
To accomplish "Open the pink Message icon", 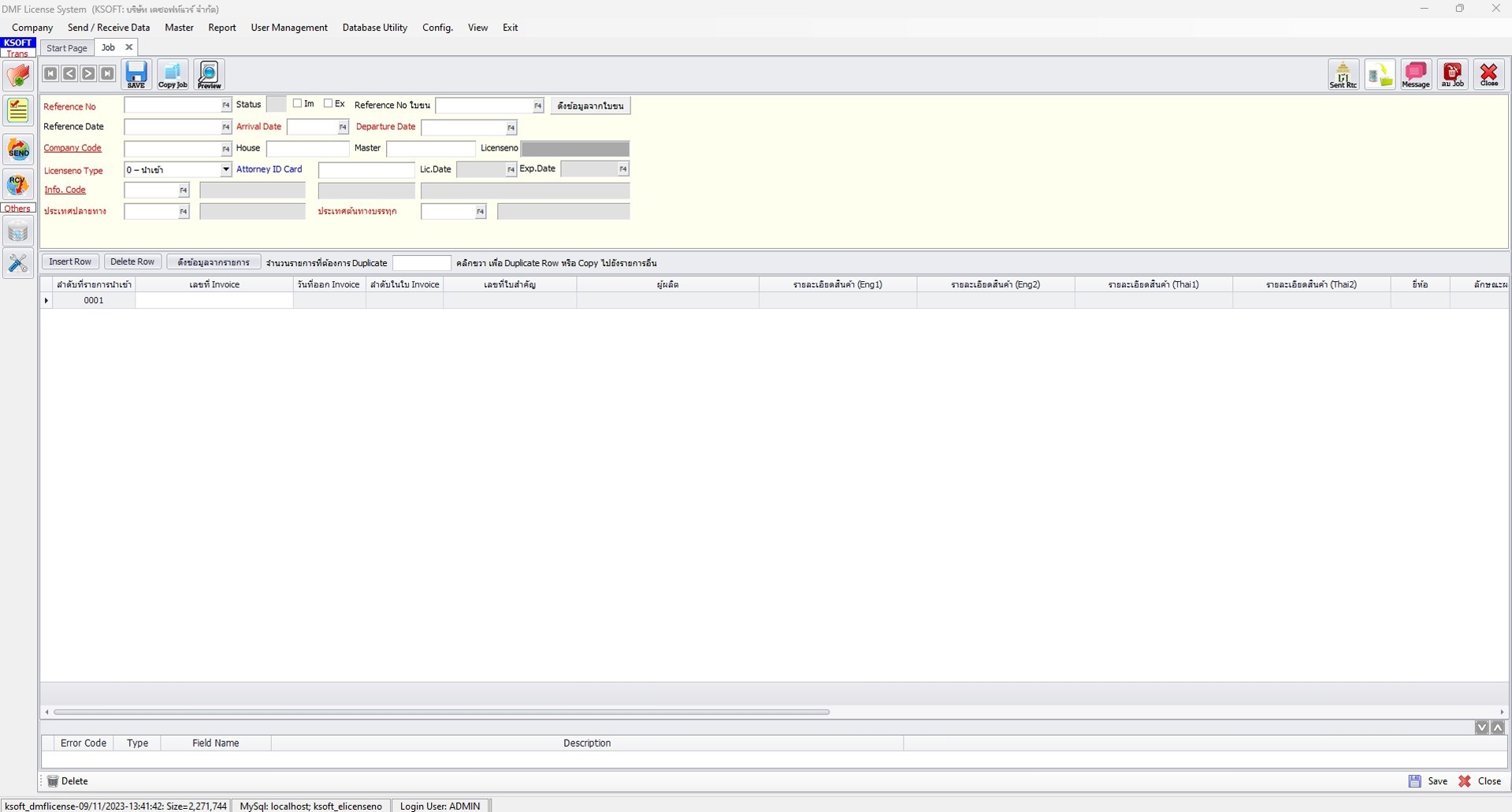I will (x=1415, y=75).
